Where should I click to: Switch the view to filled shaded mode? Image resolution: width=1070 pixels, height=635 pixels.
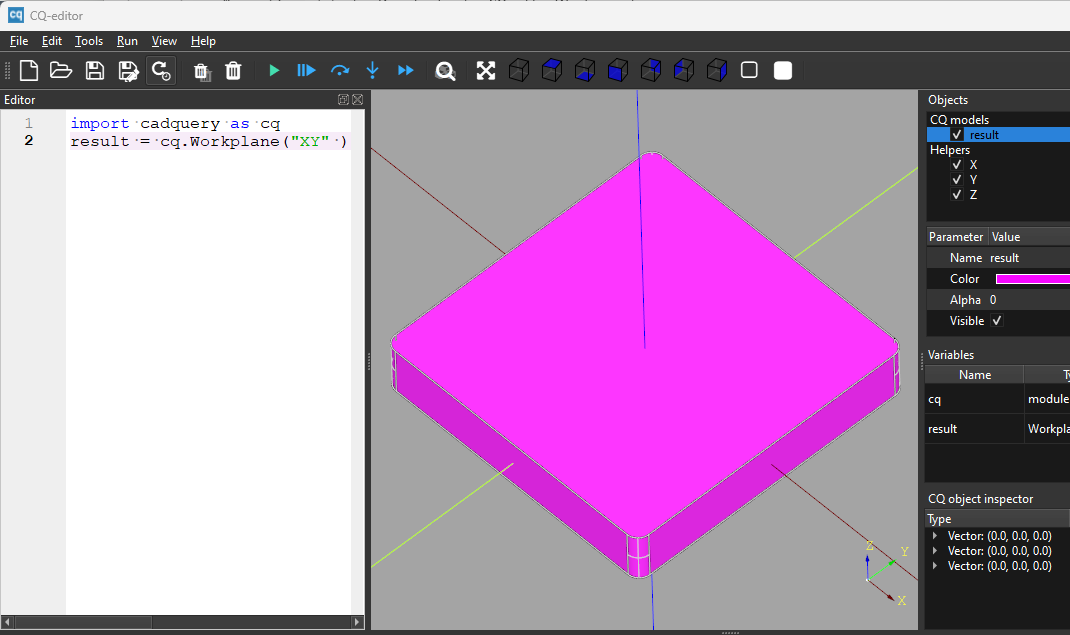783,70
